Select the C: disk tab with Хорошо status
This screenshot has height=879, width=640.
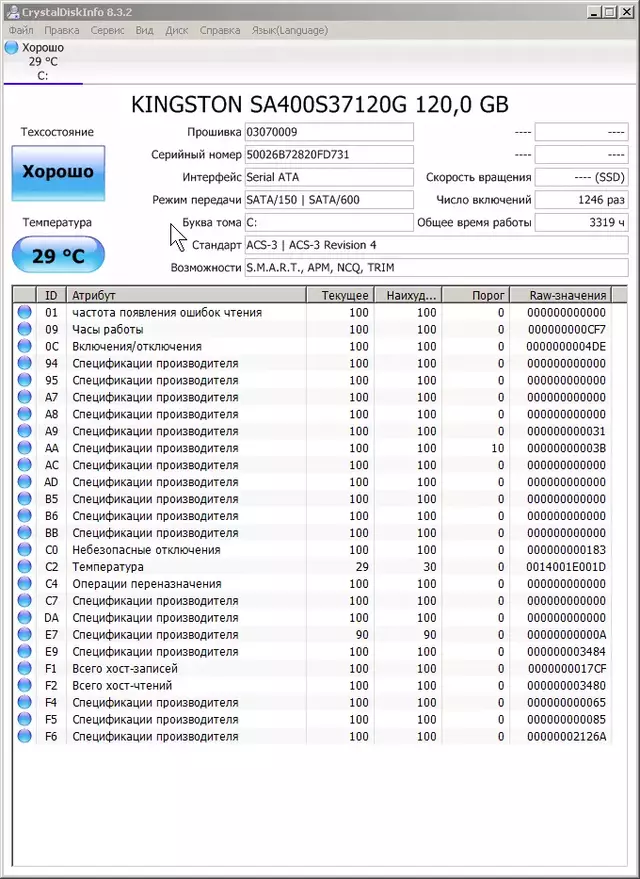coord(43,62)
